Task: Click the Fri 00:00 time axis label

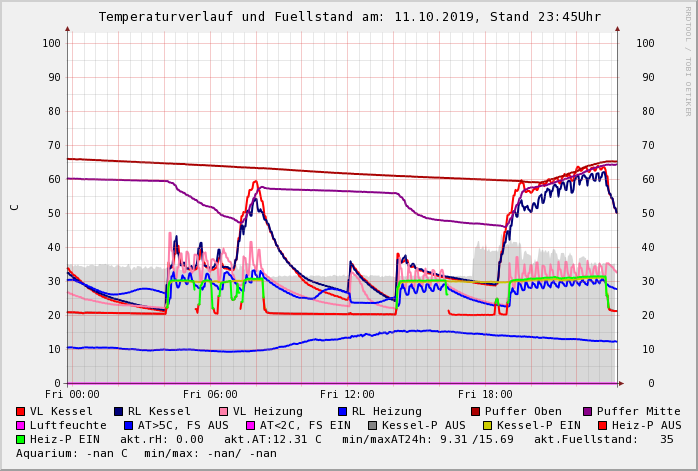Action: (x=72, y=395)
